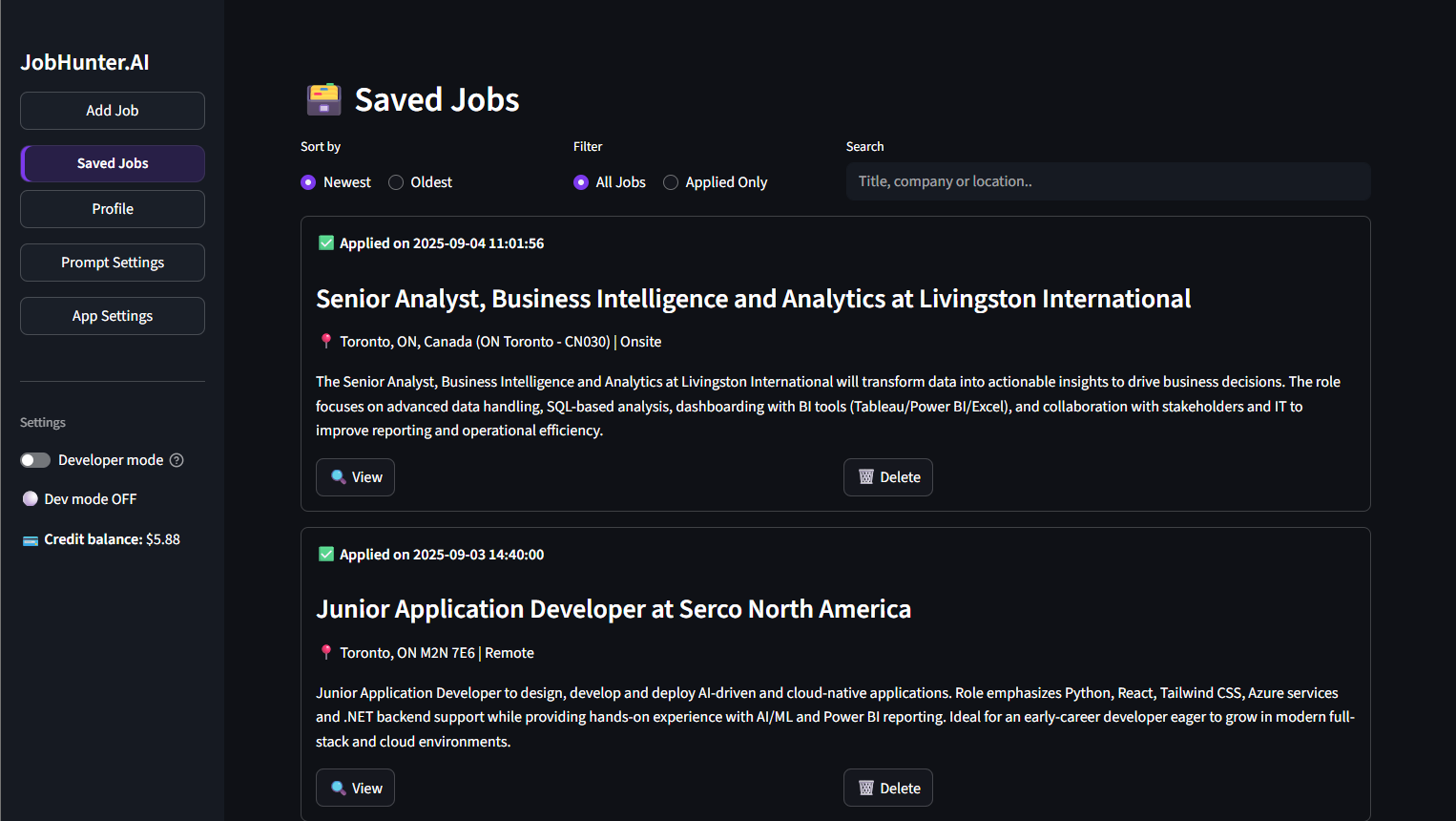Click the location pin icon on Serco job
This screenshot has height=821, width=1456.
[x=326, y=652]
